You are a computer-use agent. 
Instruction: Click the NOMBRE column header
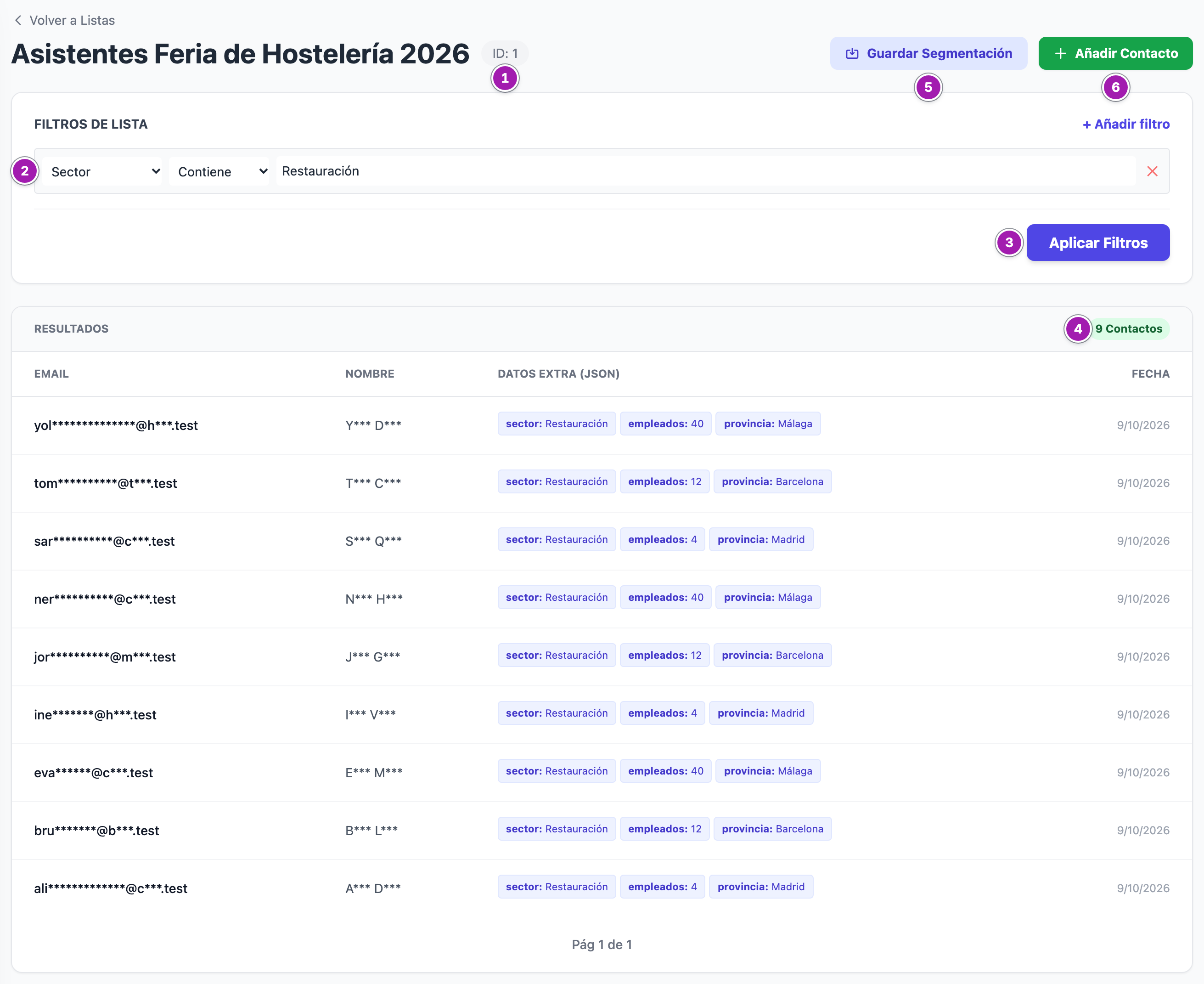[369, 373]
